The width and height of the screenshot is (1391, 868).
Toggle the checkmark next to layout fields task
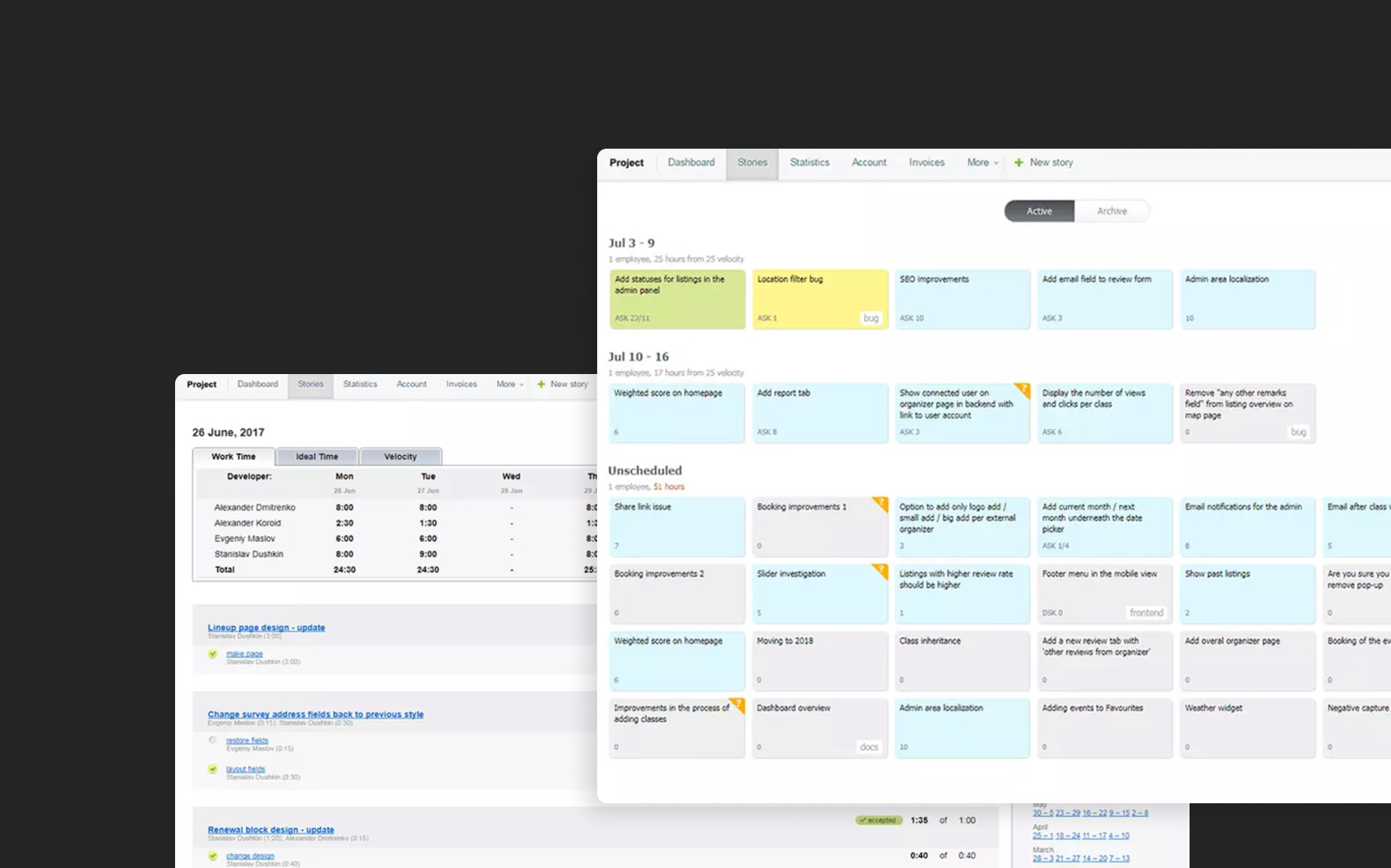point(213,769)
